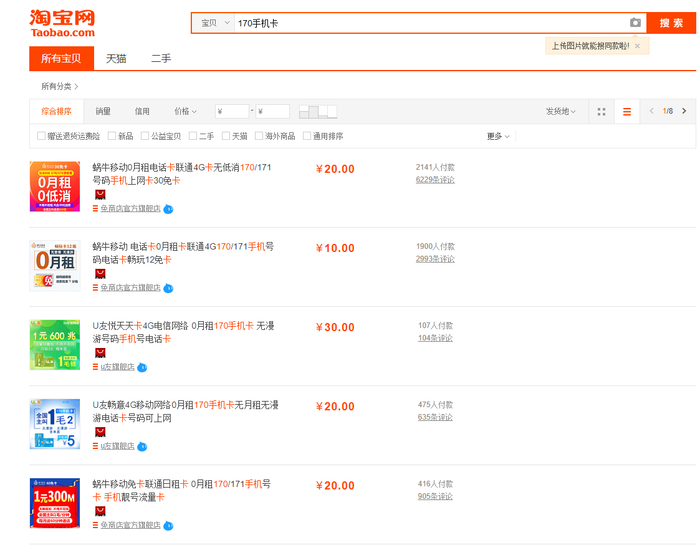Tick the 二手 filter checkbox
Viewport: 700px width, 552px height.
tap(193, 136)
